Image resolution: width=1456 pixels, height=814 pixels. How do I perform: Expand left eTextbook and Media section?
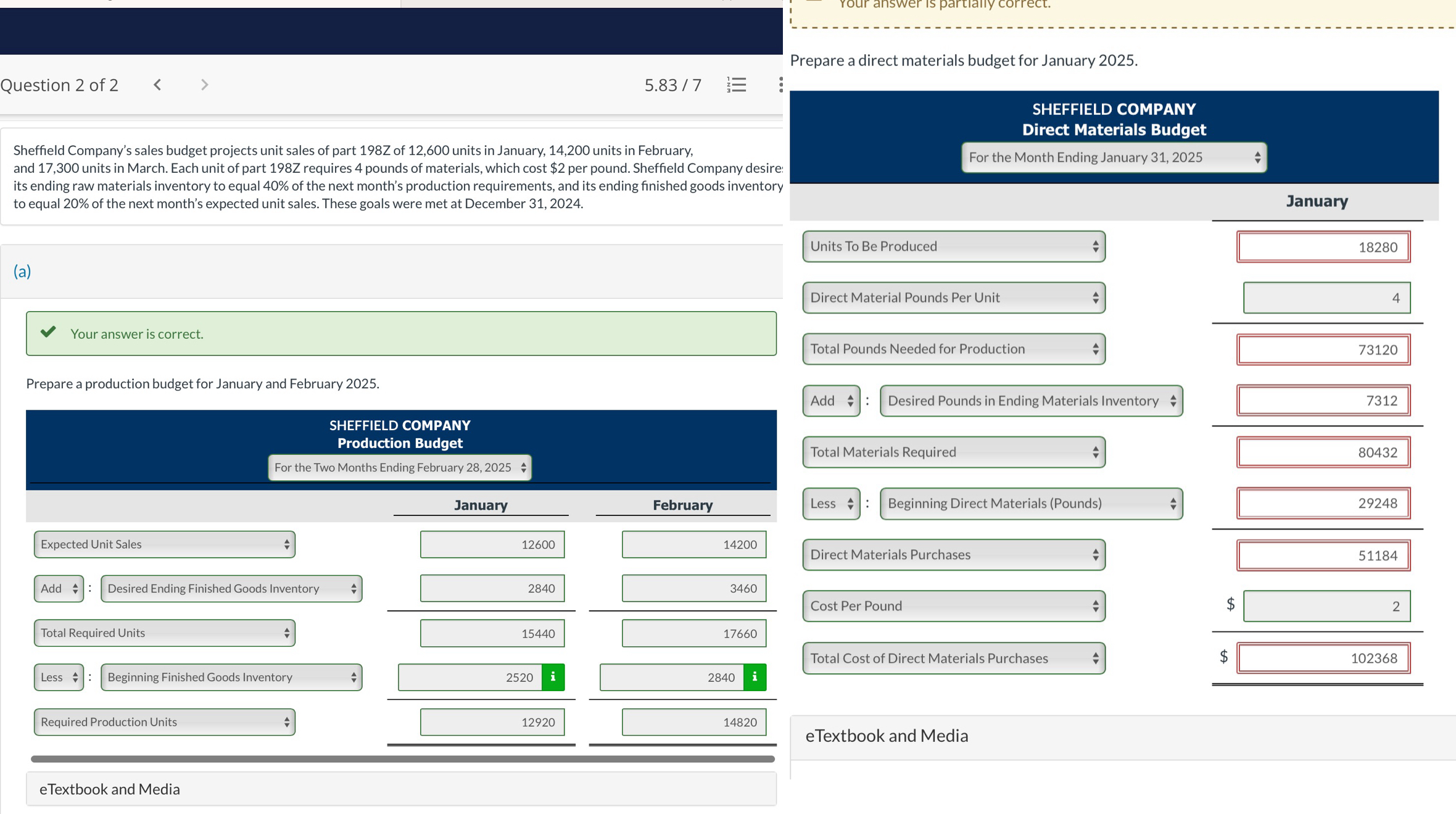(401, 789)
